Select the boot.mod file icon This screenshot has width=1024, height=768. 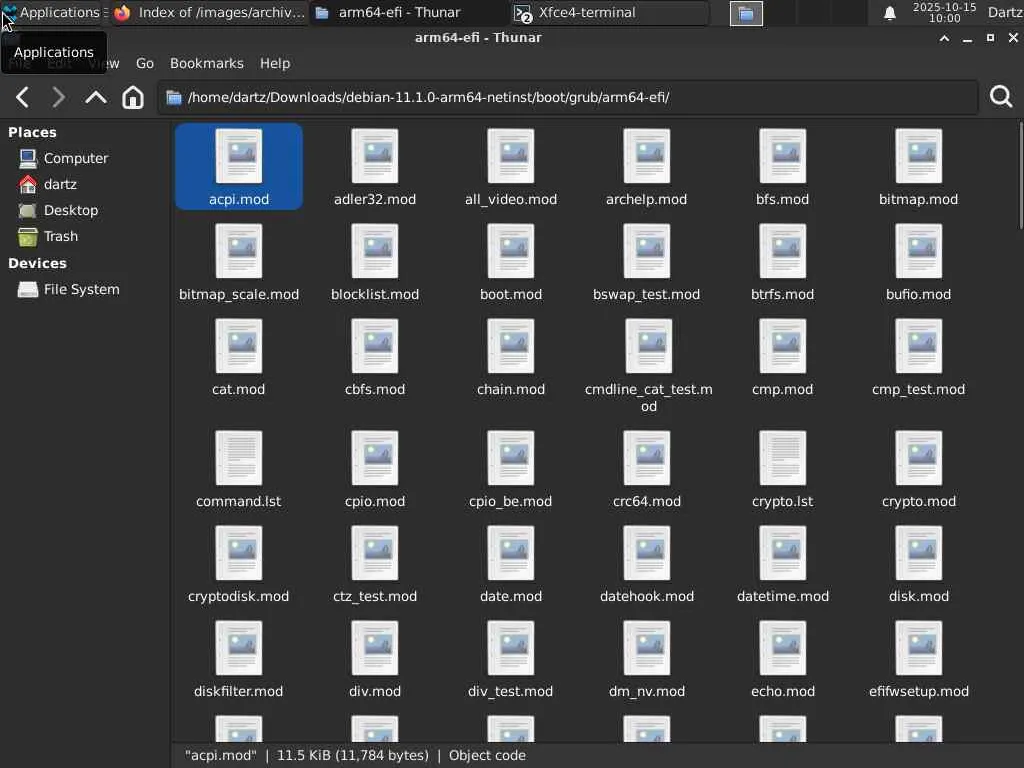(x=511, y=251)
